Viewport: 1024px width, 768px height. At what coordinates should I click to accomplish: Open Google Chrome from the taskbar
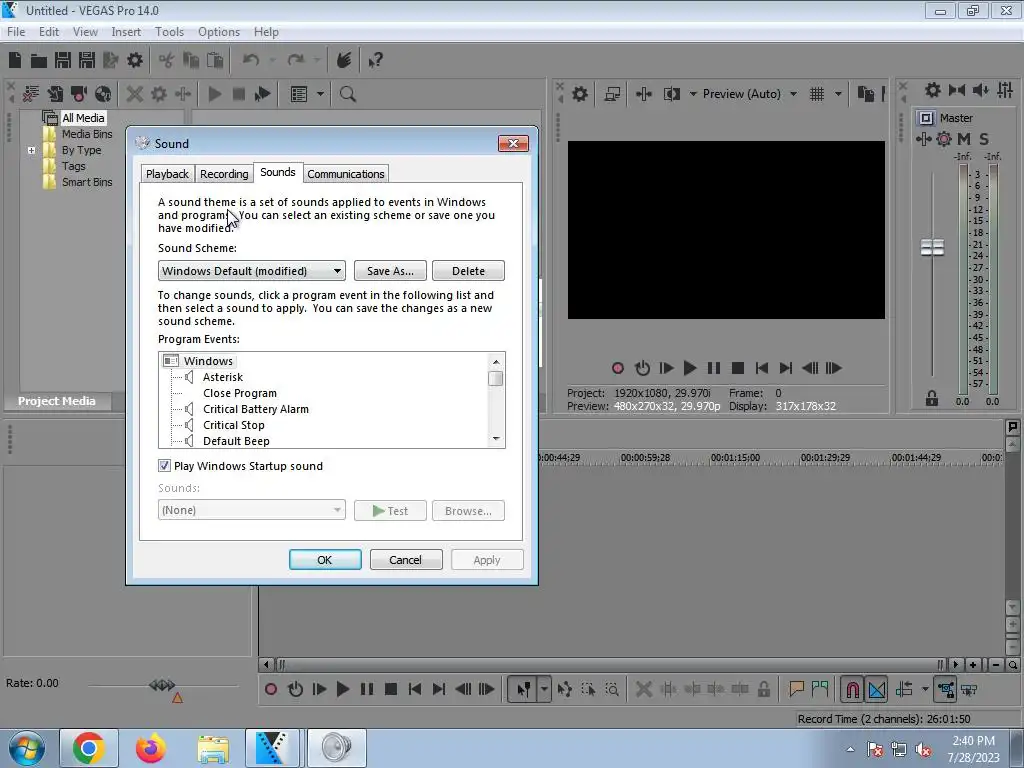coord(89,747)
